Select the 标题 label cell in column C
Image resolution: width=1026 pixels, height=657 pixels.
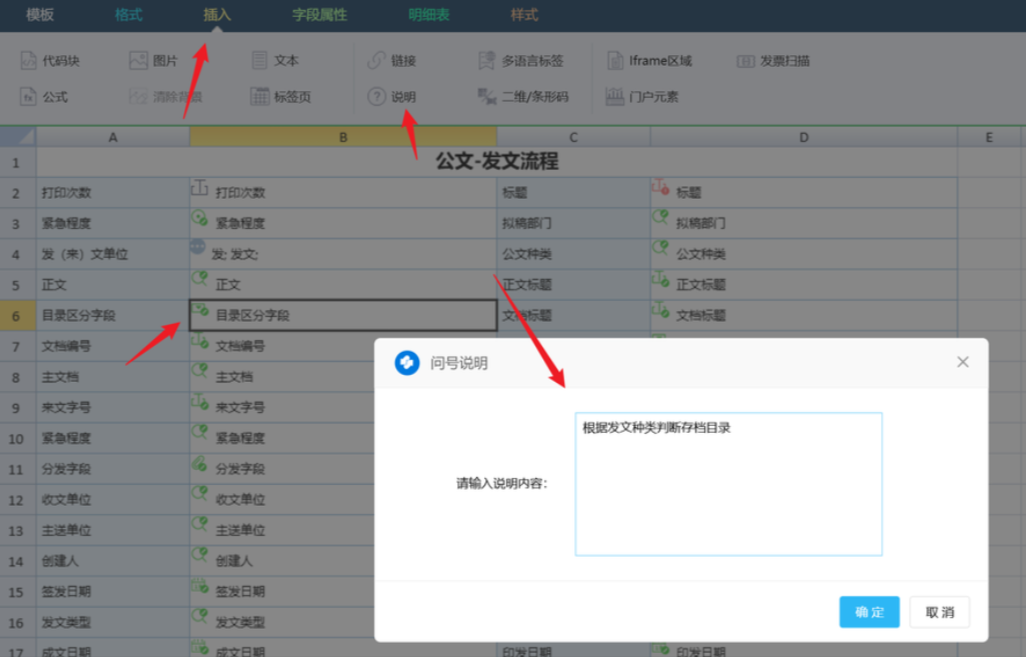[573, 192]
